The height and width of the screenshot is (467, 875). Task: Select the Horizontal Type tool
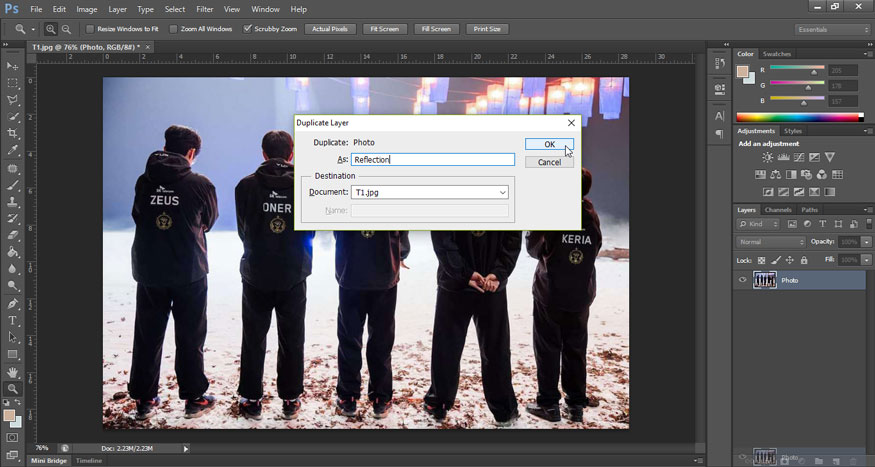[x=13, y=321]
